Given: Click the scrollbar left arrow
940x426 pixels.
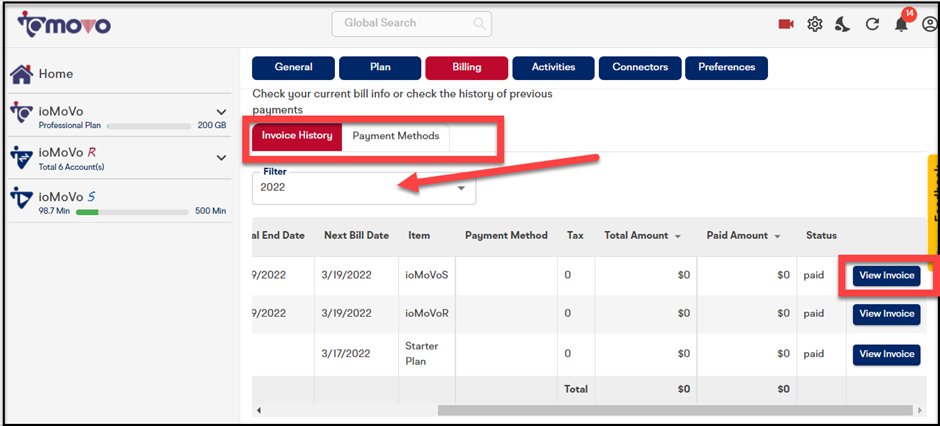Looking at the screenshot, I should (259, 410).
